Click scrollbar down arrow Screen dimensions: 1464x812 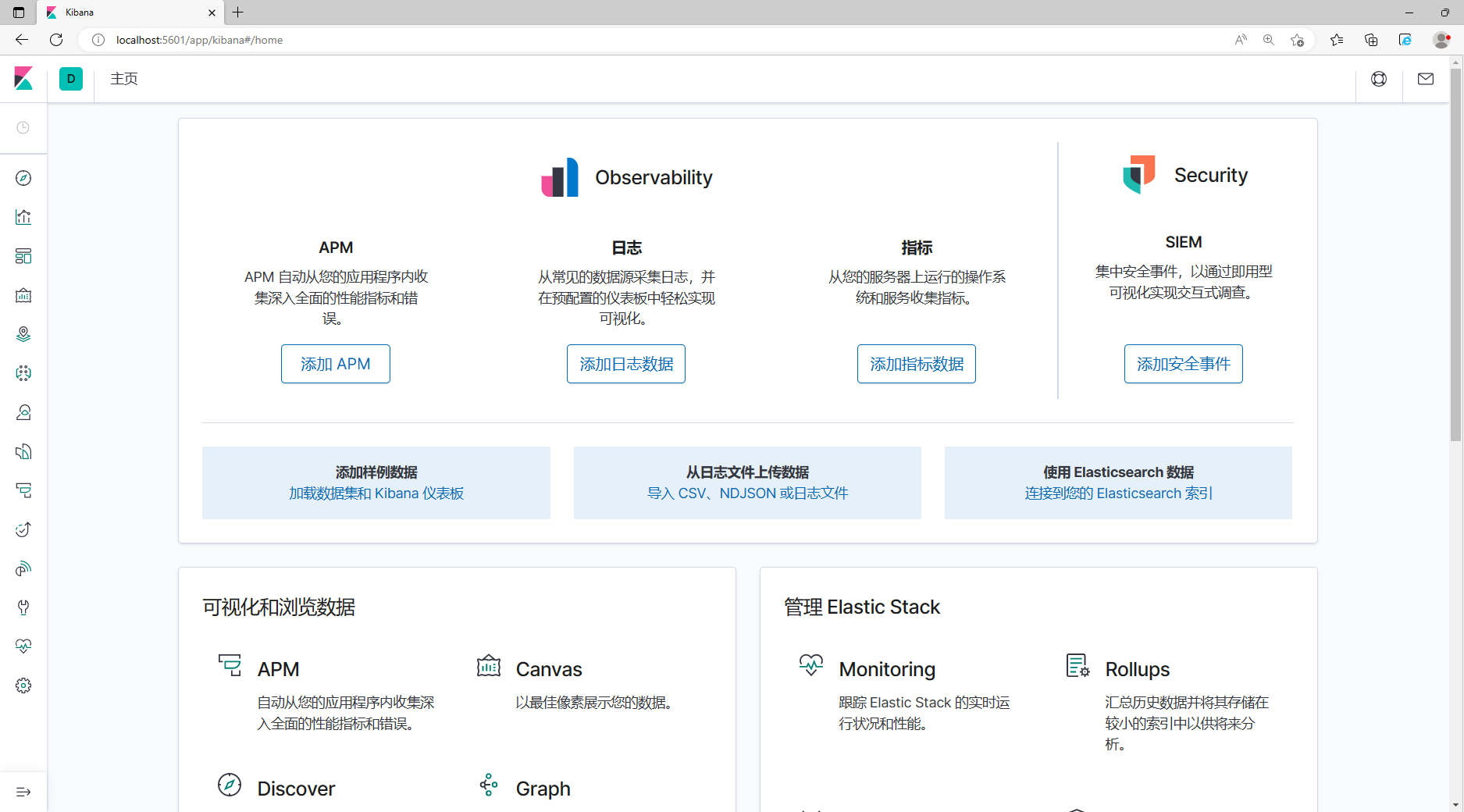1456,805
